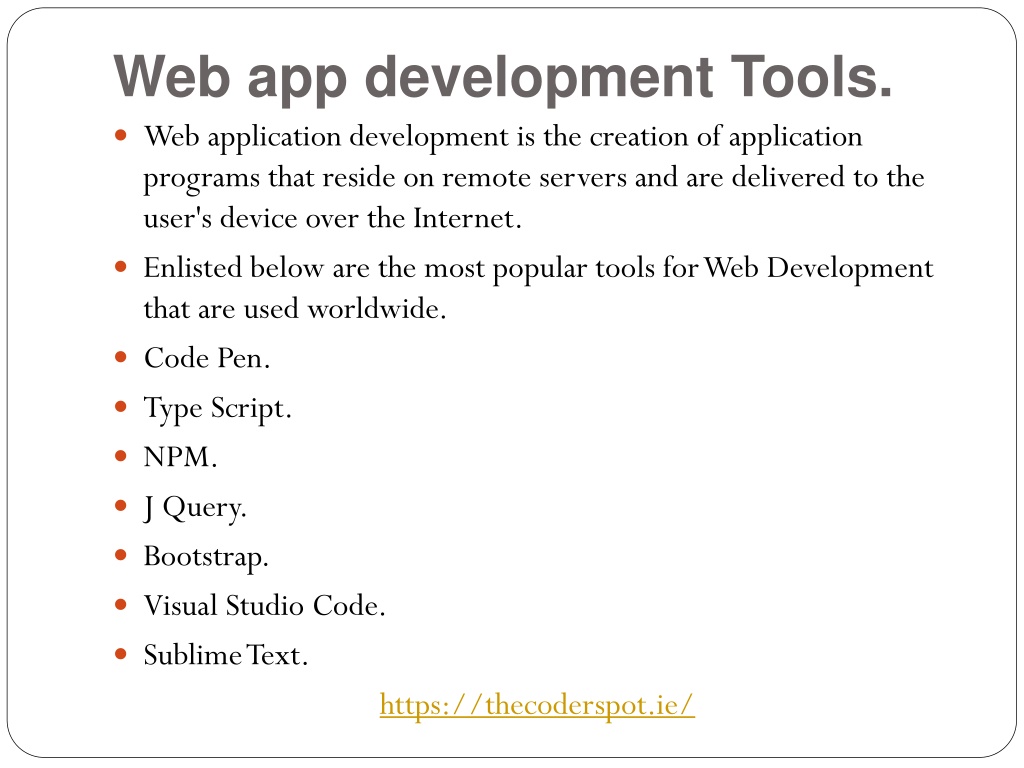This screenshot has width=1024, height=768.
Task: Click the paragraph starting 'Enlisted below are'
Action: tap(538, 289)
